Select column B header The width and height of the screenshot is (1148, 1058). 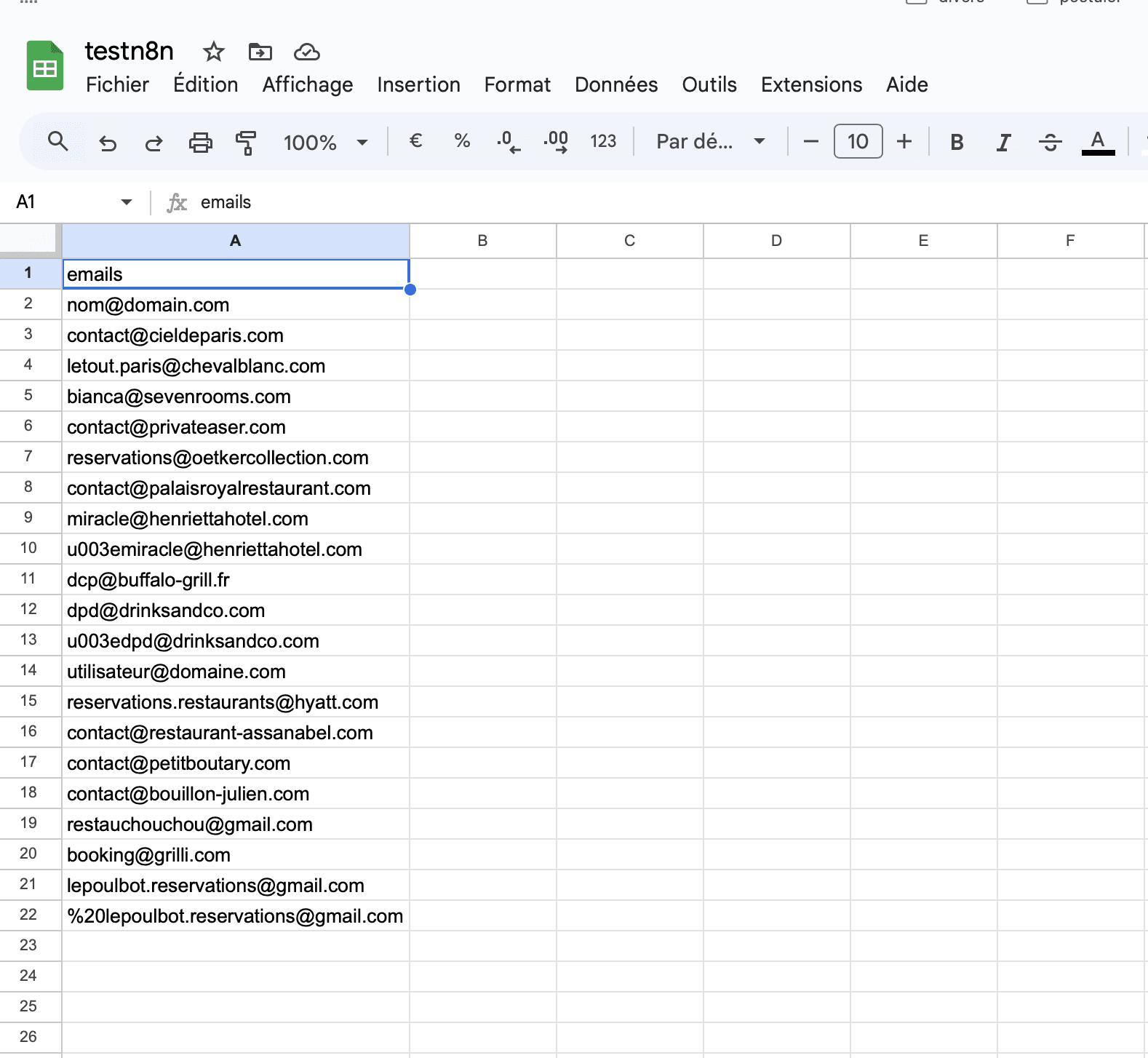point(483,241)
